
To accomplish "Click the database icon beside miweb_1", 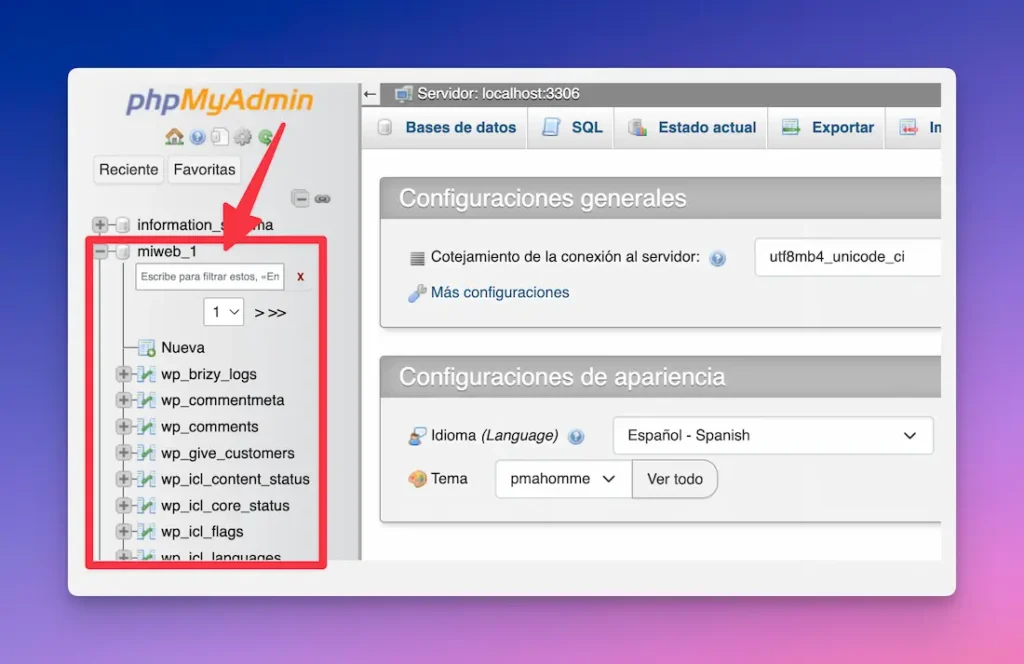I will [x=121, y=250].
